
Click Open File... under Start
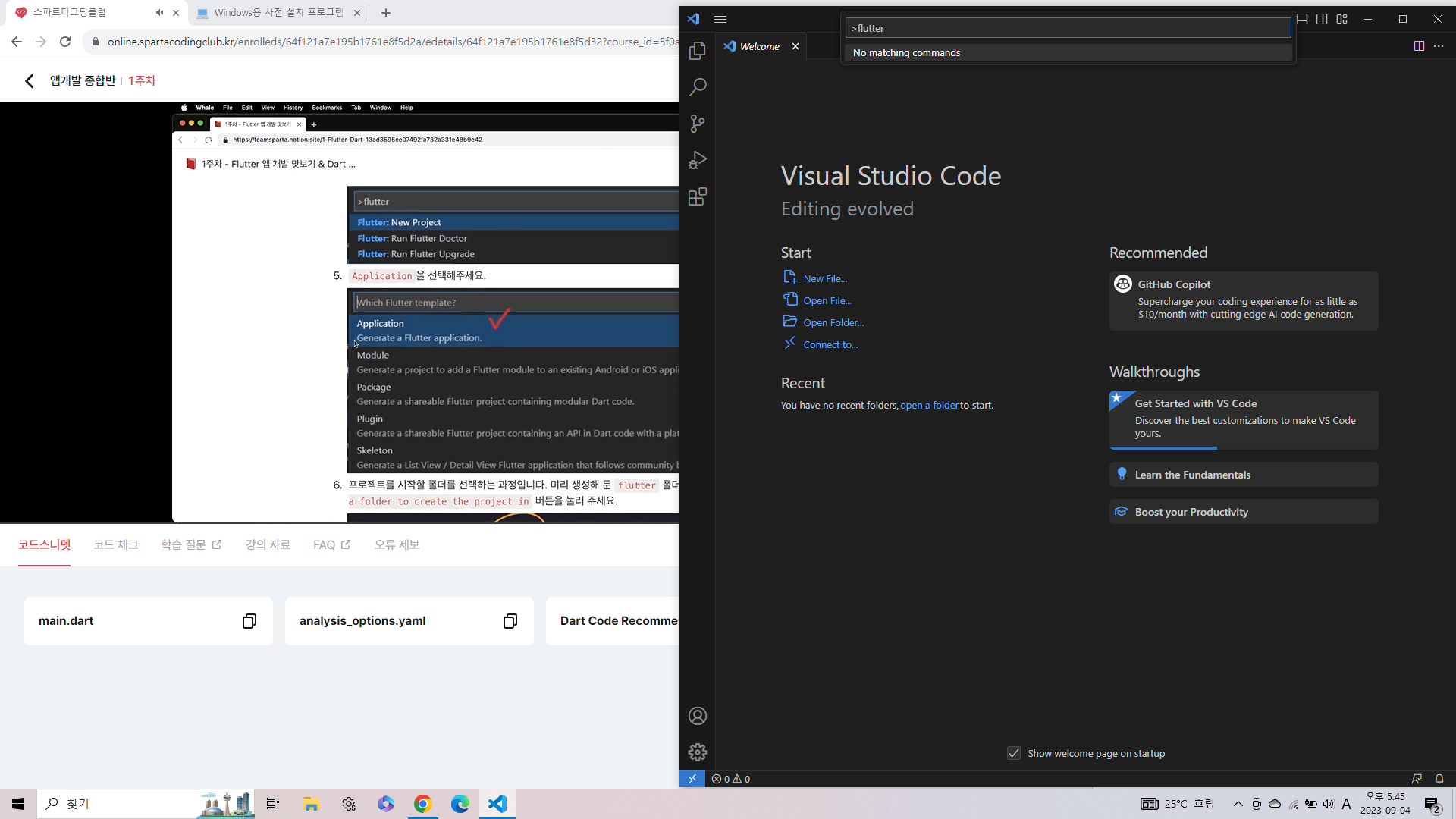point(827,300)
